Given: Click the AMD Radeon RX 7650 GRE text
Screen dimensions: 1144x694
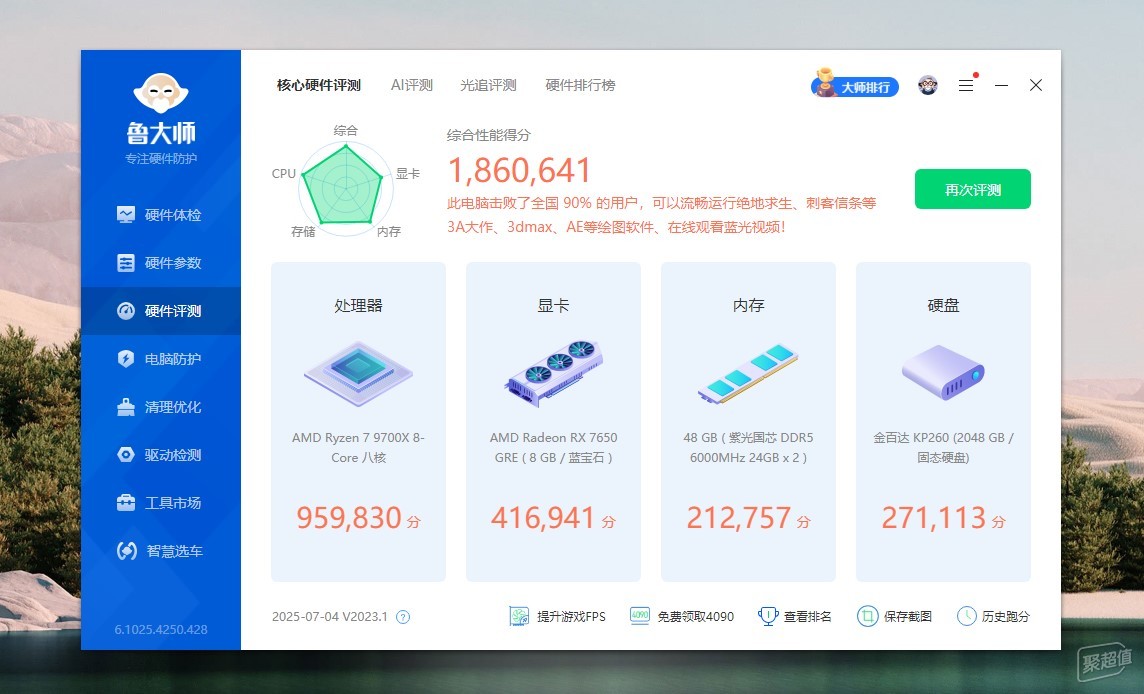Looking at the screenshot, I should [553, 447].
